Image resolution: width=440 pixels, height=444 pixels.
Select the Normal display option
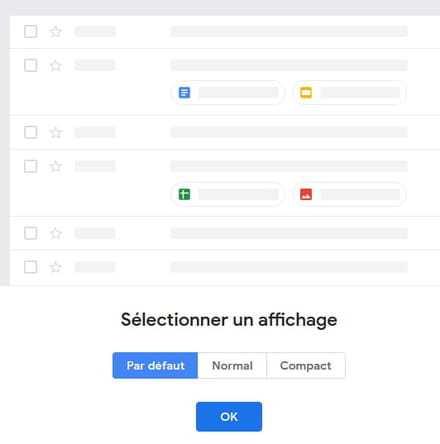point(232,365)
